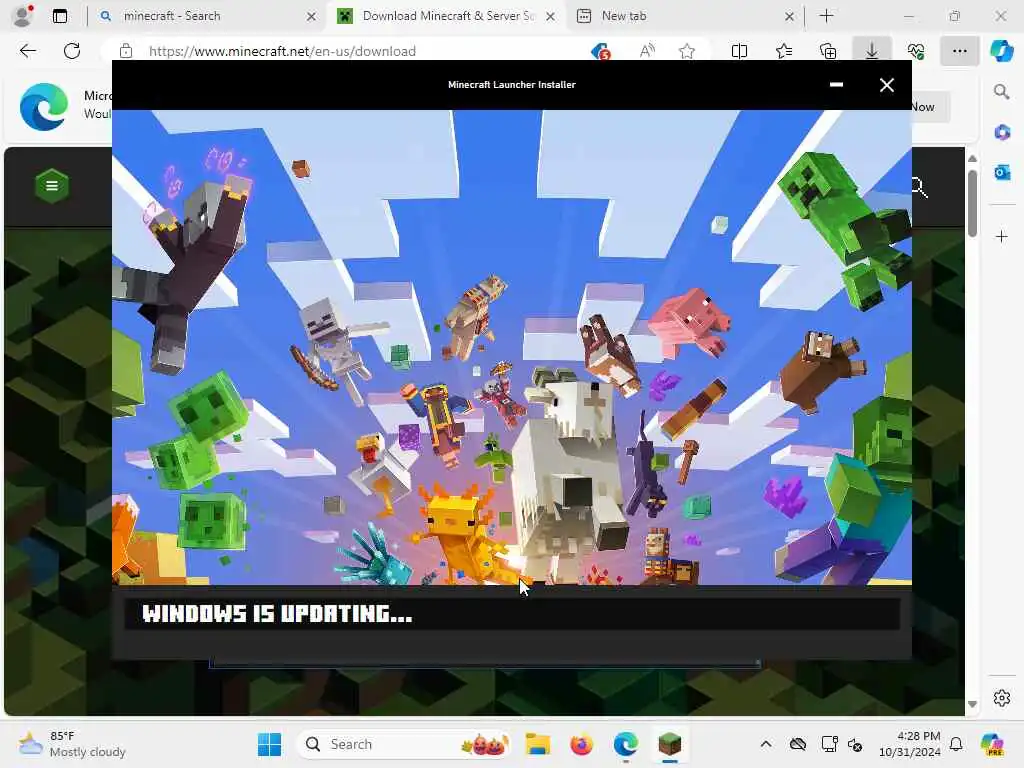1024x768 pixels.
Task: Refresh the Minecraft download page
Action: (x=72, y=51)
